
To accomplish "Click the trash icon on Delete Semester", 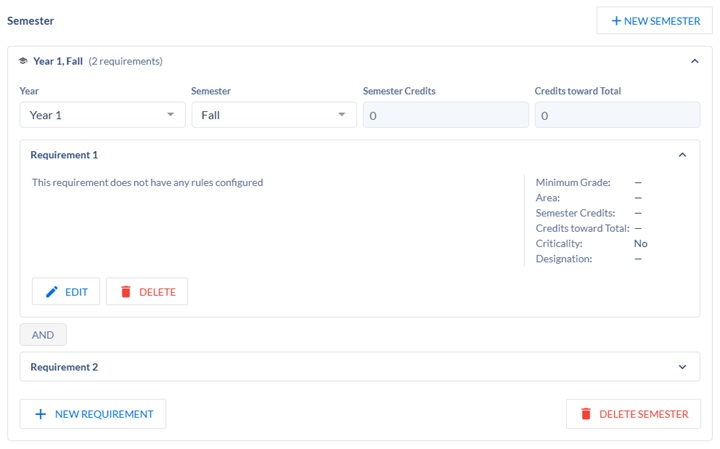I will 586,414.
